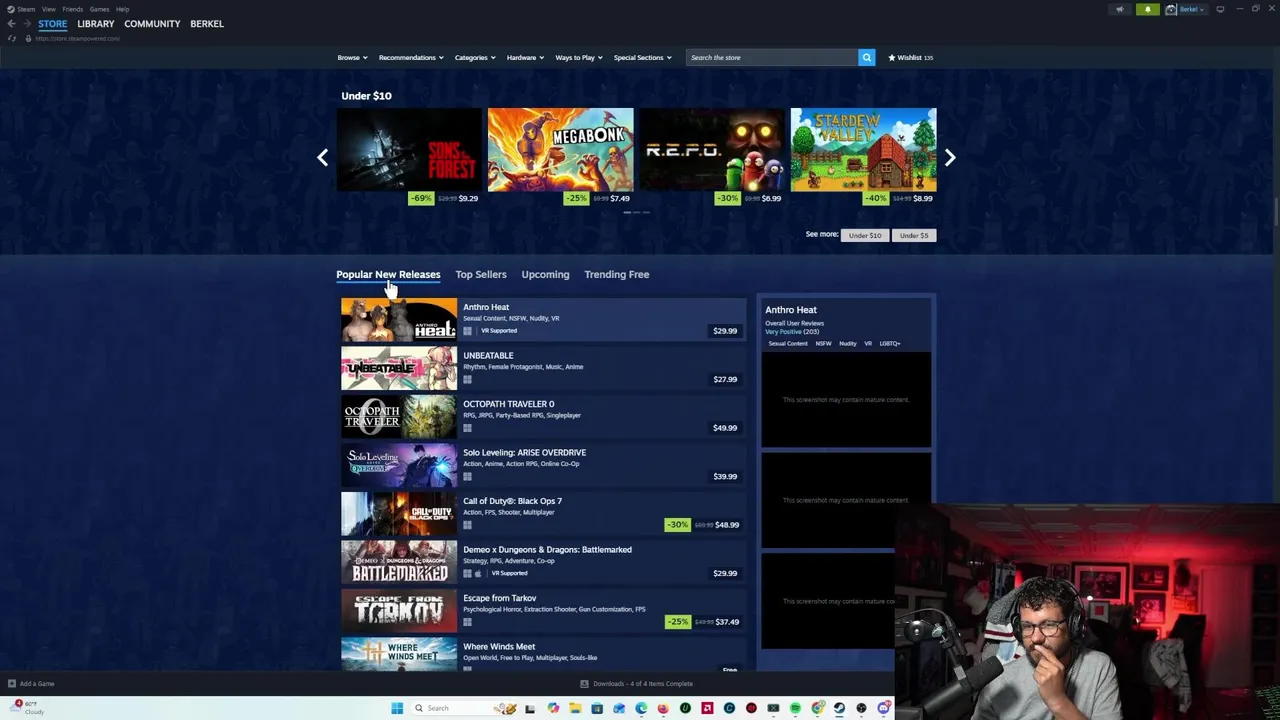
Task: Open the Stardew Valley capsule
Action: (x=864, y=149)
